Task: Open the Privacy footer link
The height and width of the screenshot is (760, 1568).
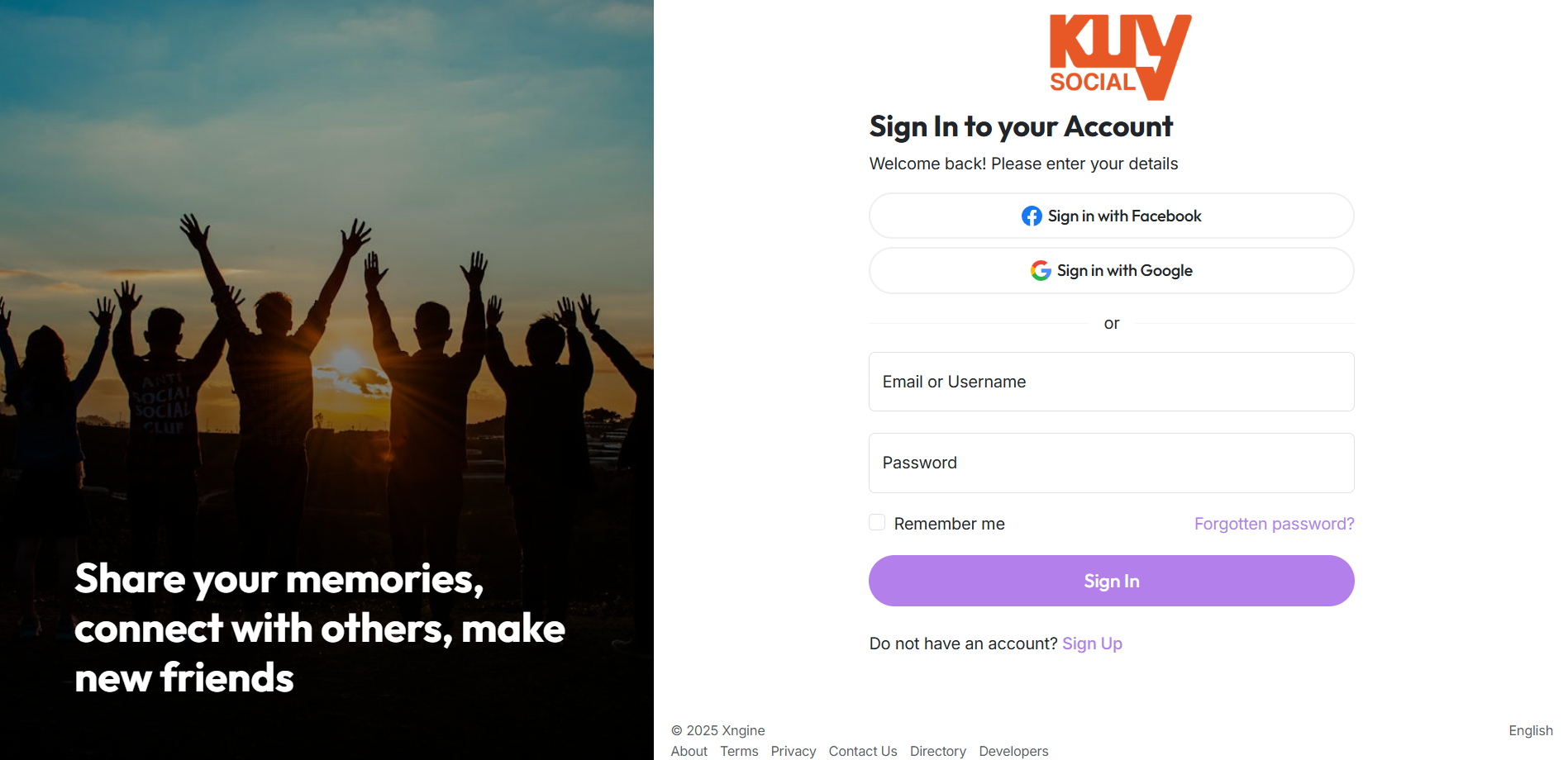Action: coord(794,751)
